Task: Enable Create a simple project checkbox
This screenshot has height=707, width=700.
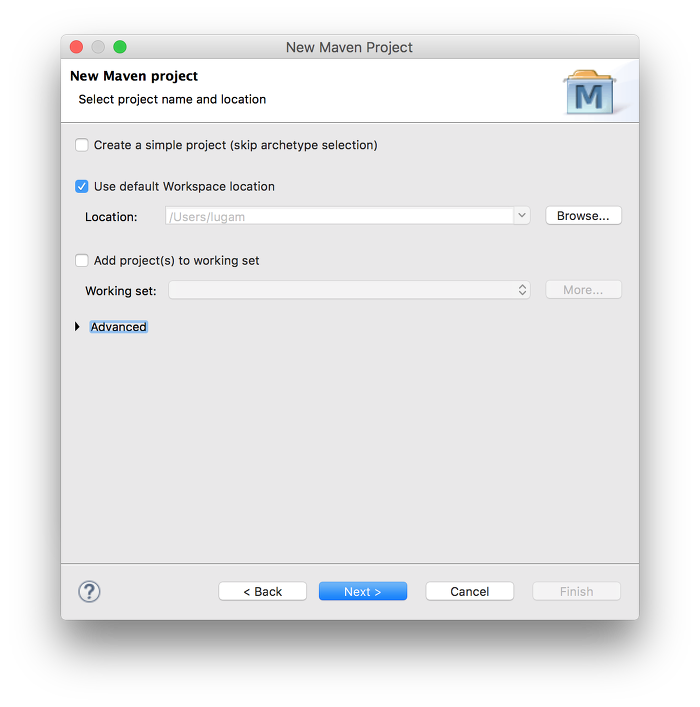Action: tap(82, 145)
